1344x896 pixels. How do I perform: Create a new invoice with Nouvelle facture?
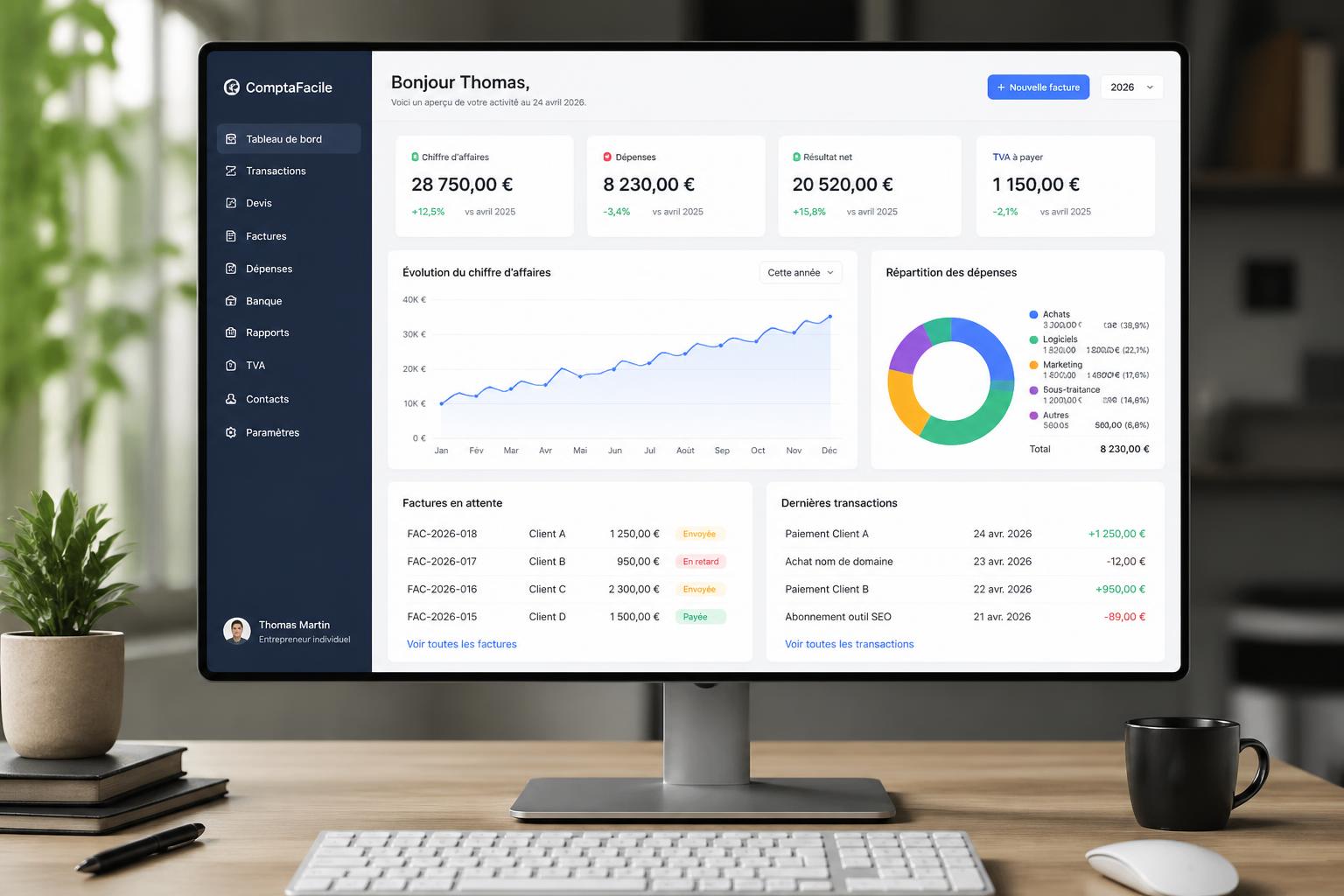tap(1039, 87)
